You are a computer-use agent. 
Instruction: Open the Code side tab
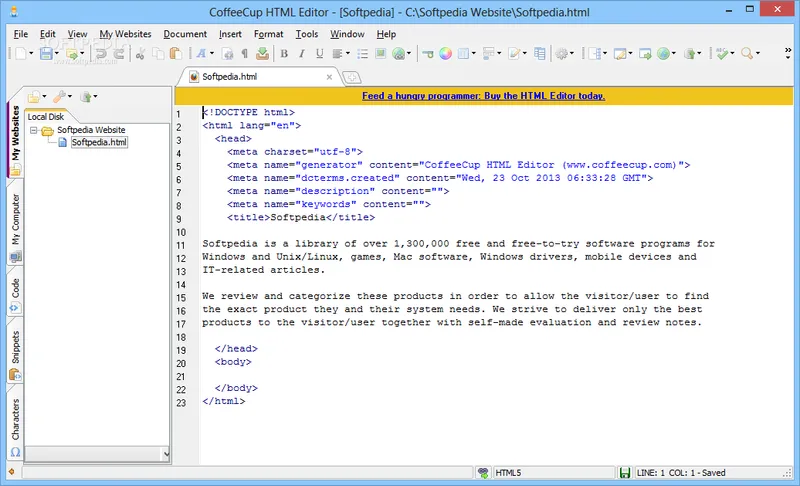15,295
